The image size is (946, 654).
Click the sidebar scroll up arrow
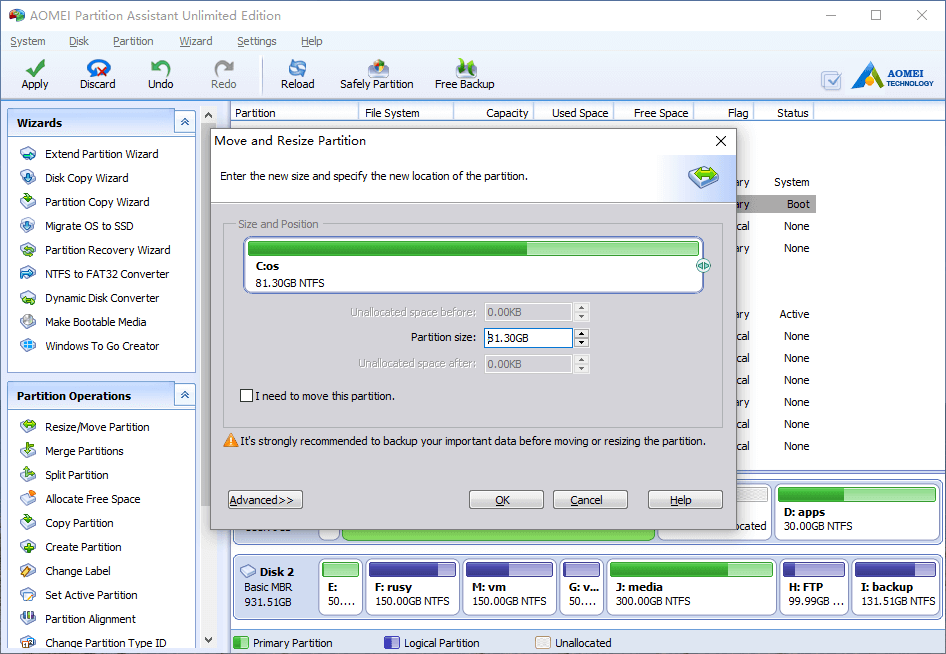tap(208, 115)
